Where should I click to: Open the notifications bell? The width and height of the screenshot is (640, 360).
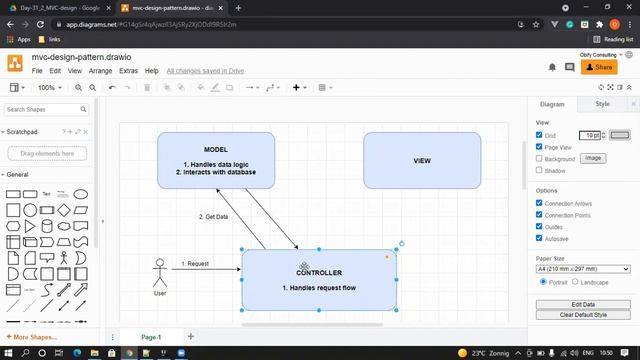point(552,67)
